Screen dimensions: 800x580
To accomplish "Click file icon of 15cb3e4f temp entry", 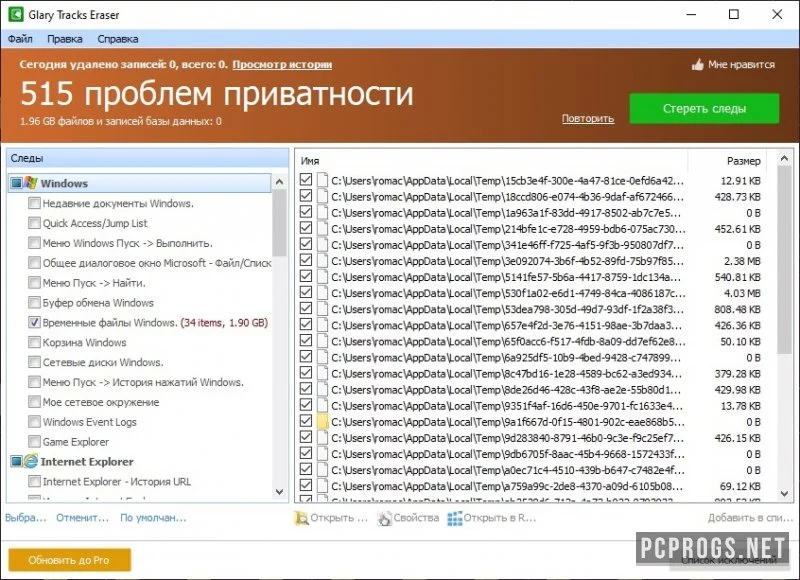I will point(322,180).
